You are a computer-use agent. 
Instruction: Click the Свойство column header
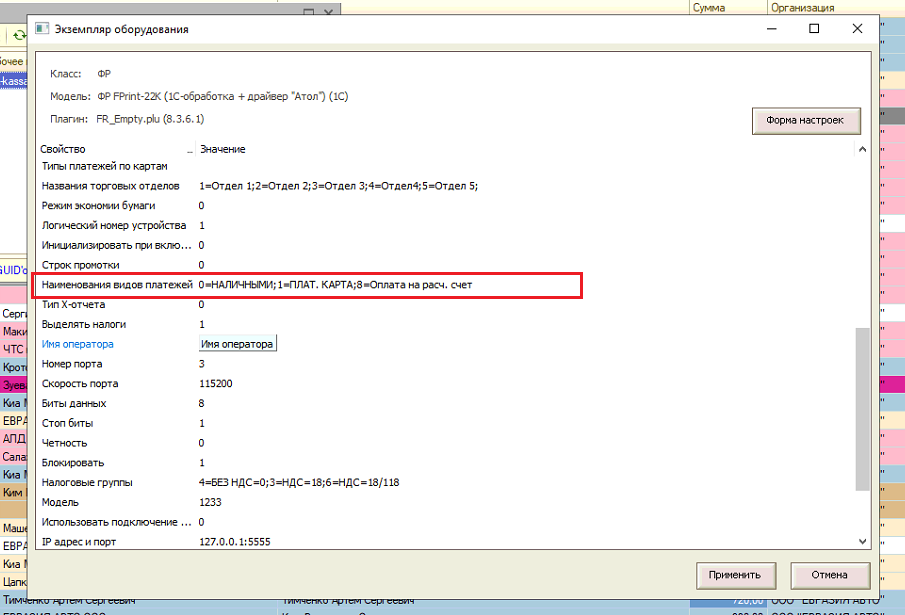pyautogui.click(x=63, y=149)
